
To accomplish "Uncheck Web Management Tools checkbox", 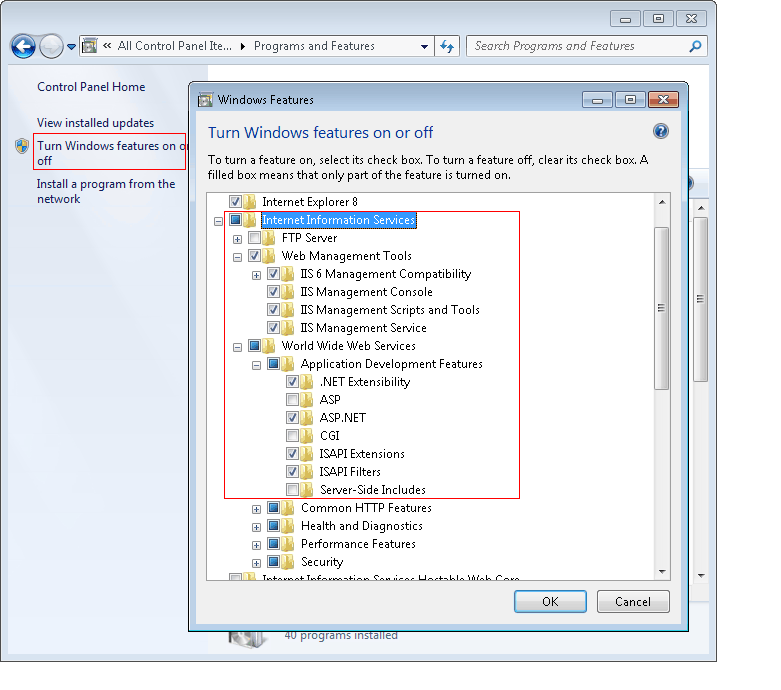I will (x=254, y=256).
